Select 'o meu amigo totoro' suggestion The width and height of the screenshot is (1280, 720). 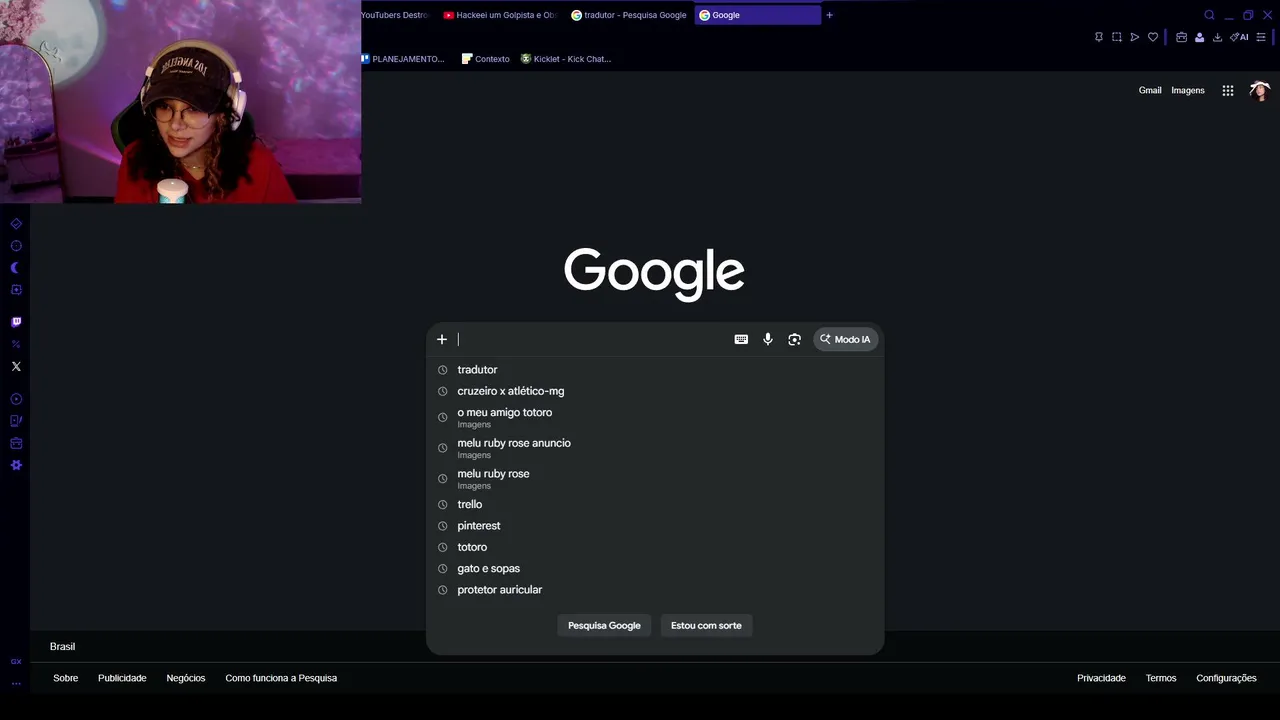coord(655,417)
